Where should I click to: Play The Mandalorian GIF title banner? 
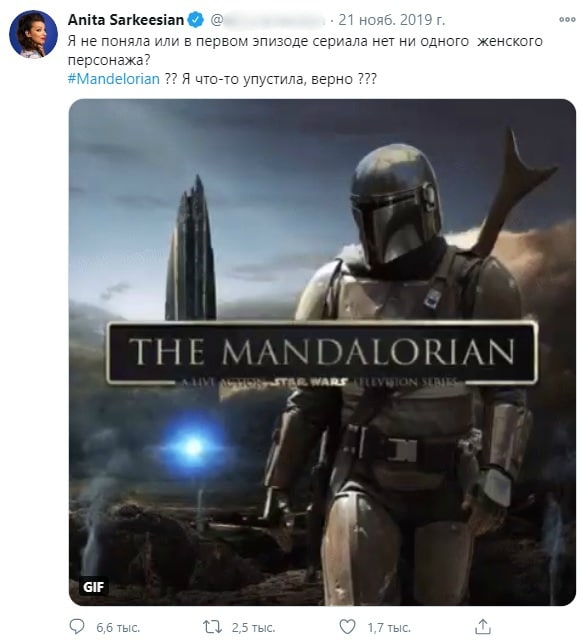tap(322, 353)
